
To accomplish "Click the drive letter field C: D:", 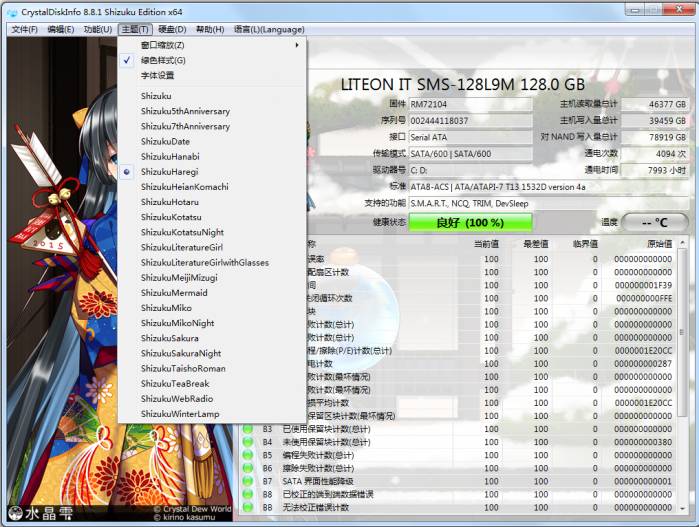I will click(470, 170).
